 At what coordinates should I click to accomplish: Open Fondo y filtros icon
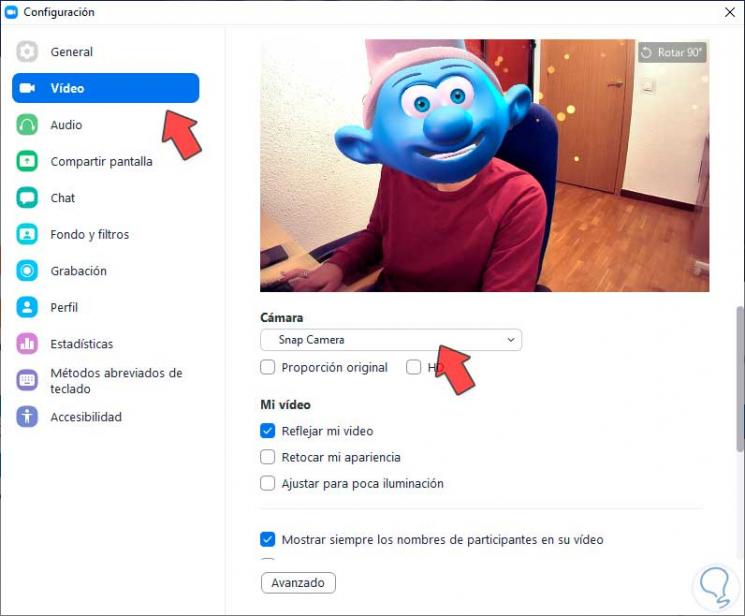click(x=27, y=234)
